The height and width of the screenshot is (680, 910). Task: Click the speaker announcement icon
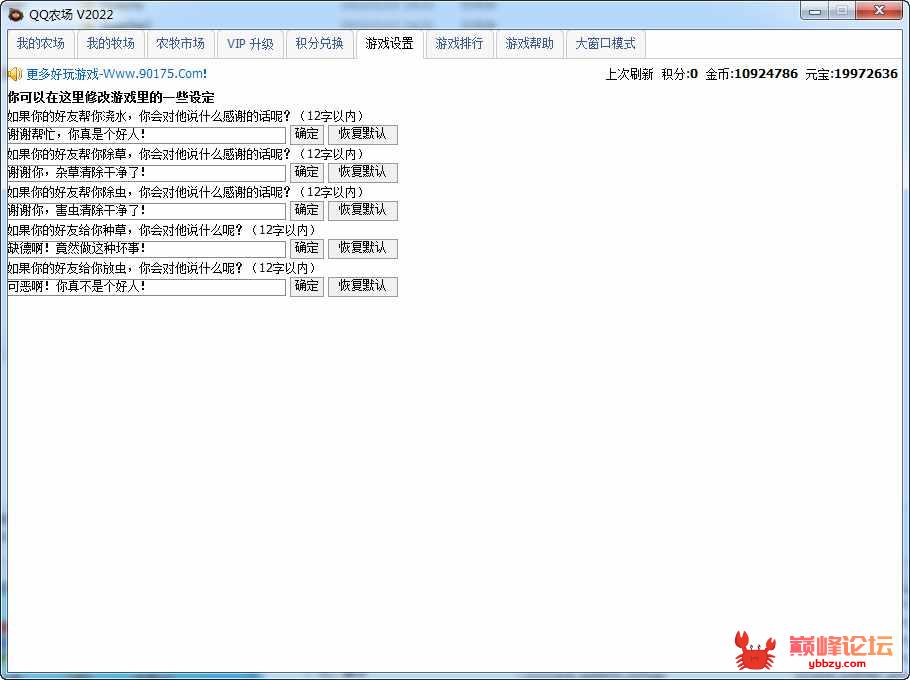[x=15, y=74]
